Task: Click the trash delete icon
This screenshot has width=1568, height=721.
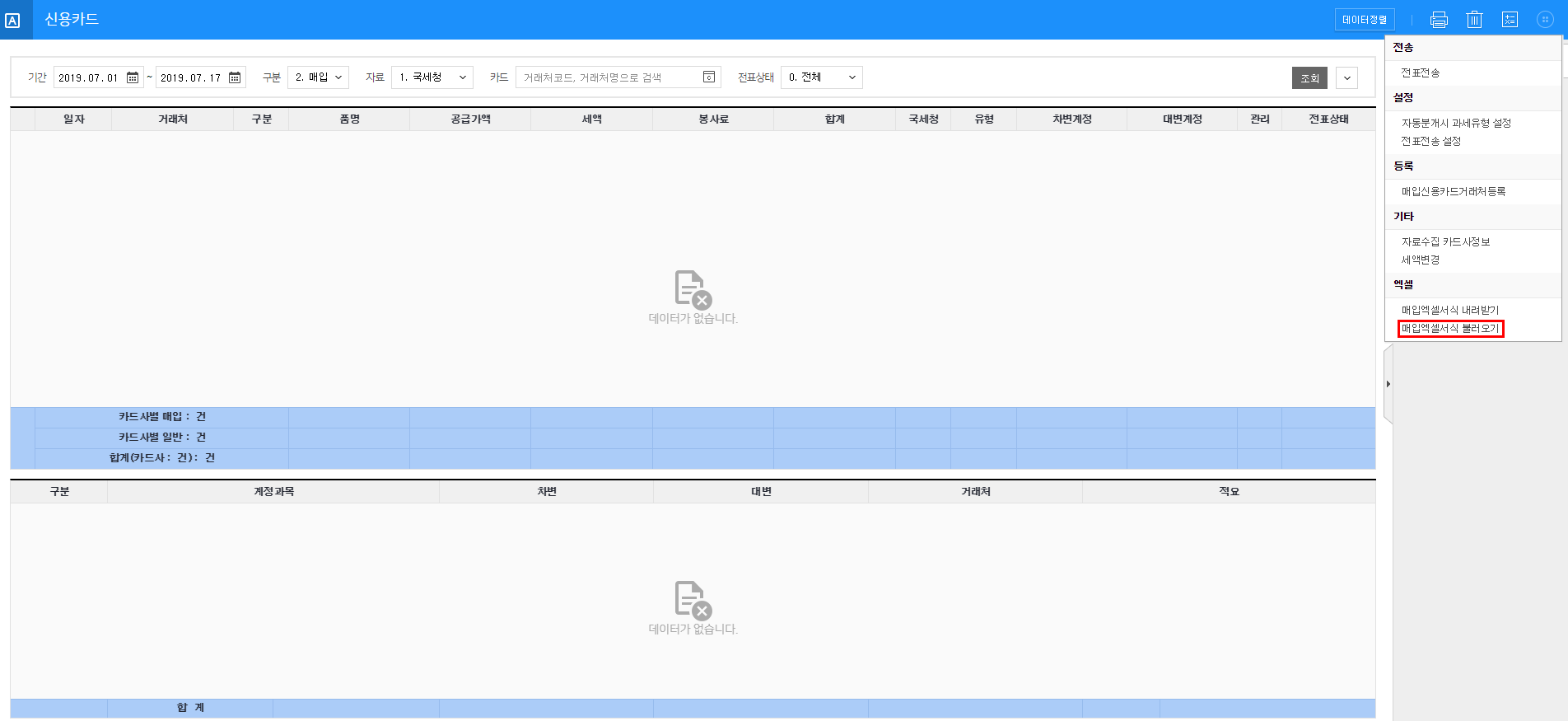Action: pyautogui.click(x=1474, y=20)
